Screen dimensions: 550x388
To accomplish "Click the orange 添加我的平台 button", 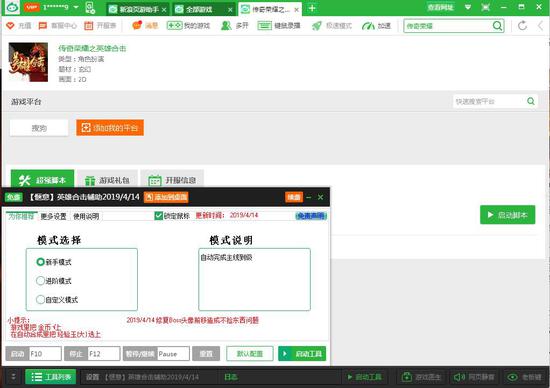I will click(110, 128).
